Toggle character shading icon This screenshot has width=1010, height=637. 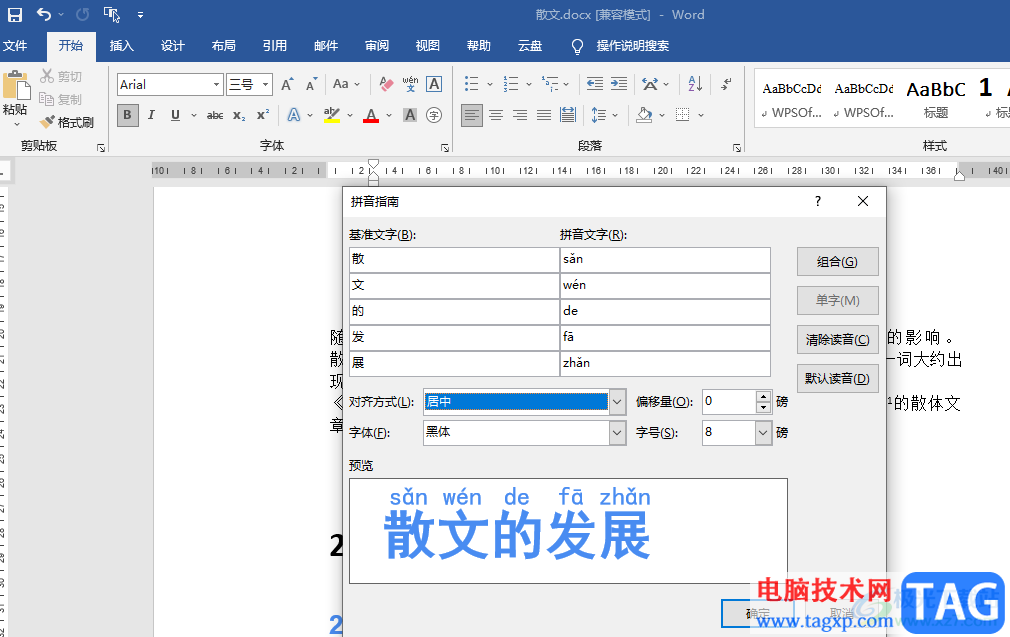coord(410,115)
